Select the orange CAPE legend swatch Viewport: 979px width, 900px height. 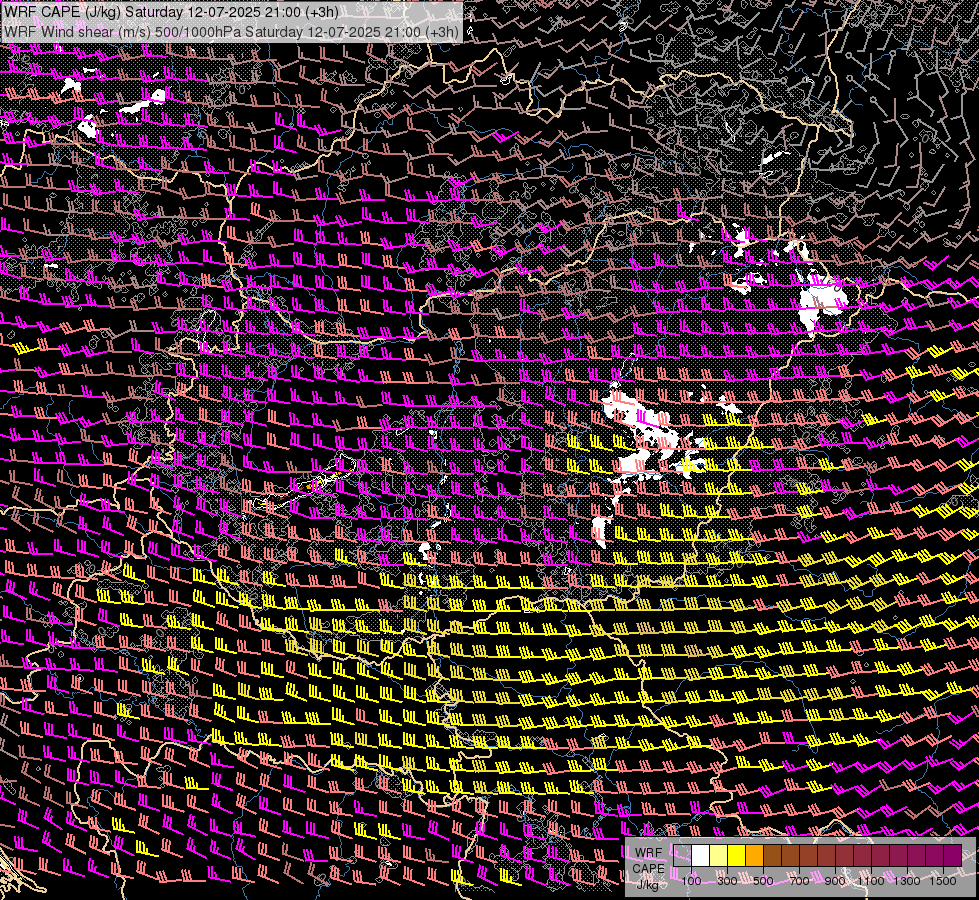[x=754, y=855]
